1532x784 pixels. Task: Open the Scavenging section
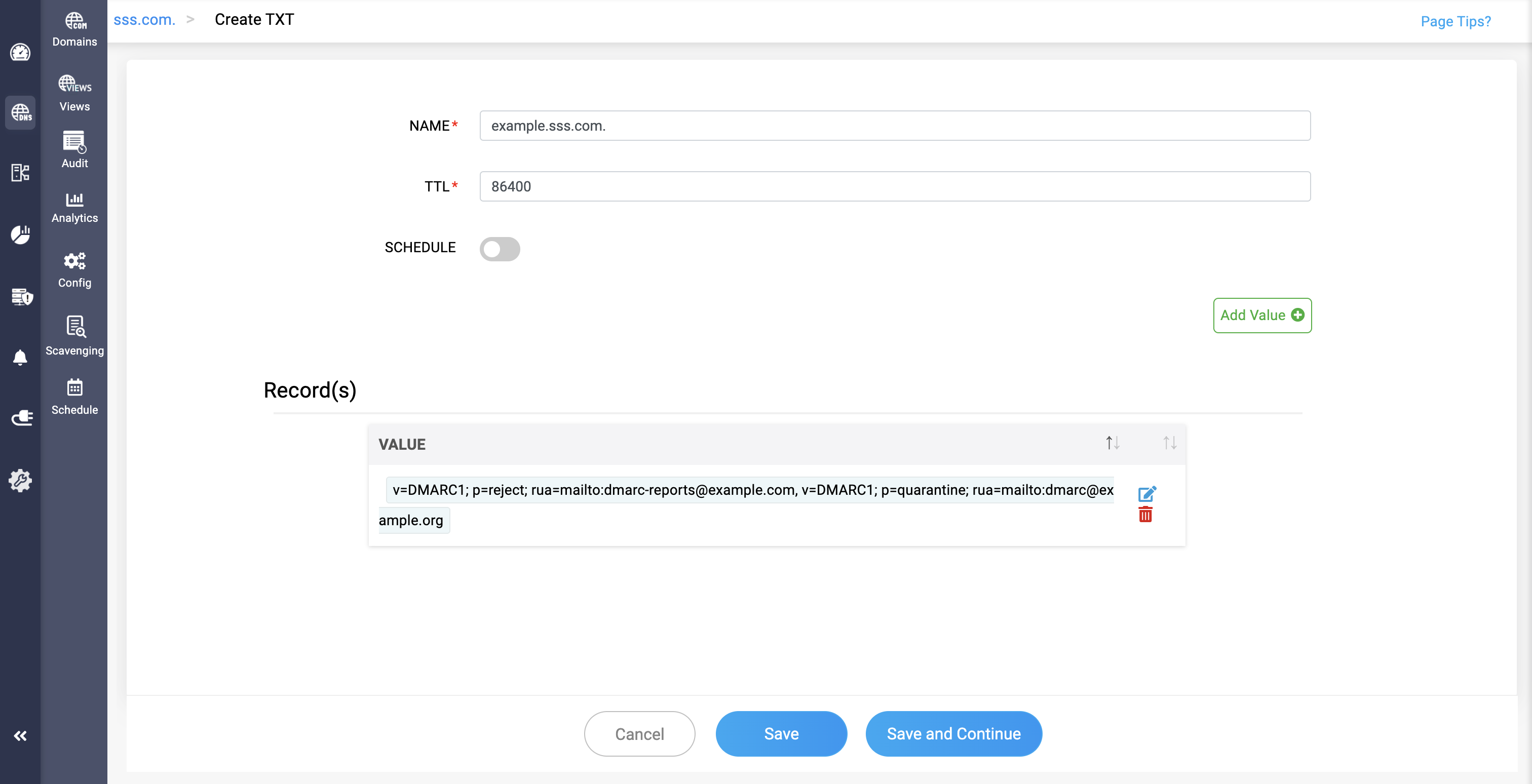coord(74,336)
